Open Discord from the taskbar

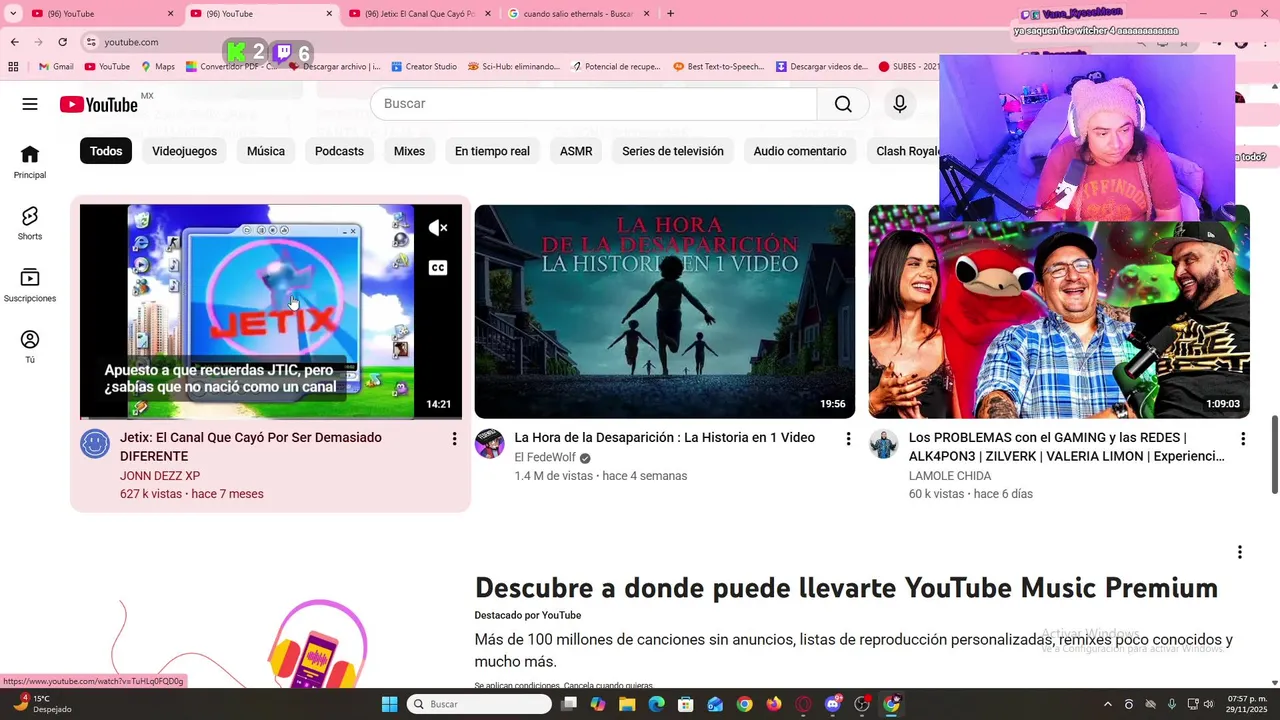[833, 704]
